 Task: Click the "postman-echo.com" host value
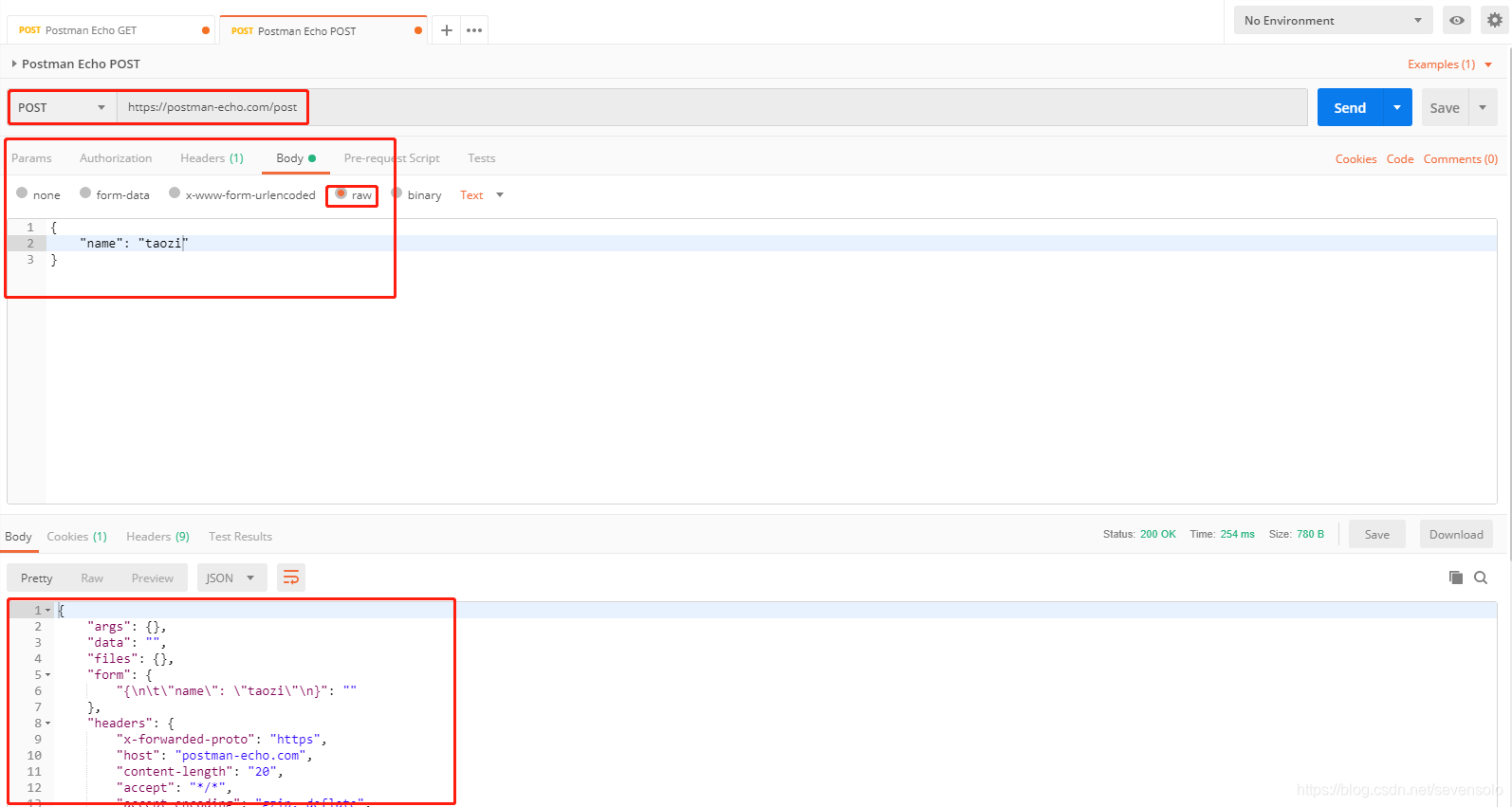241,756
